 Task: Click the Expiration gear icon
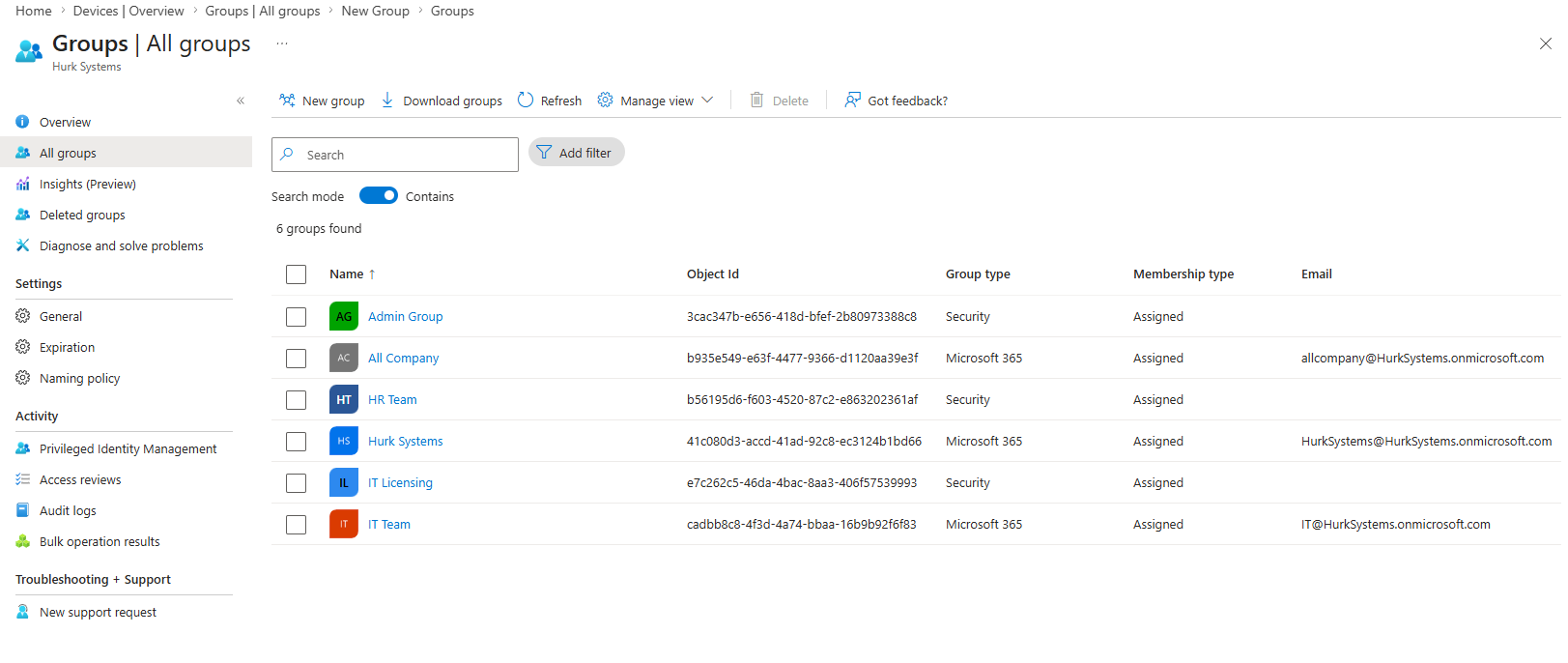[22, 347]
